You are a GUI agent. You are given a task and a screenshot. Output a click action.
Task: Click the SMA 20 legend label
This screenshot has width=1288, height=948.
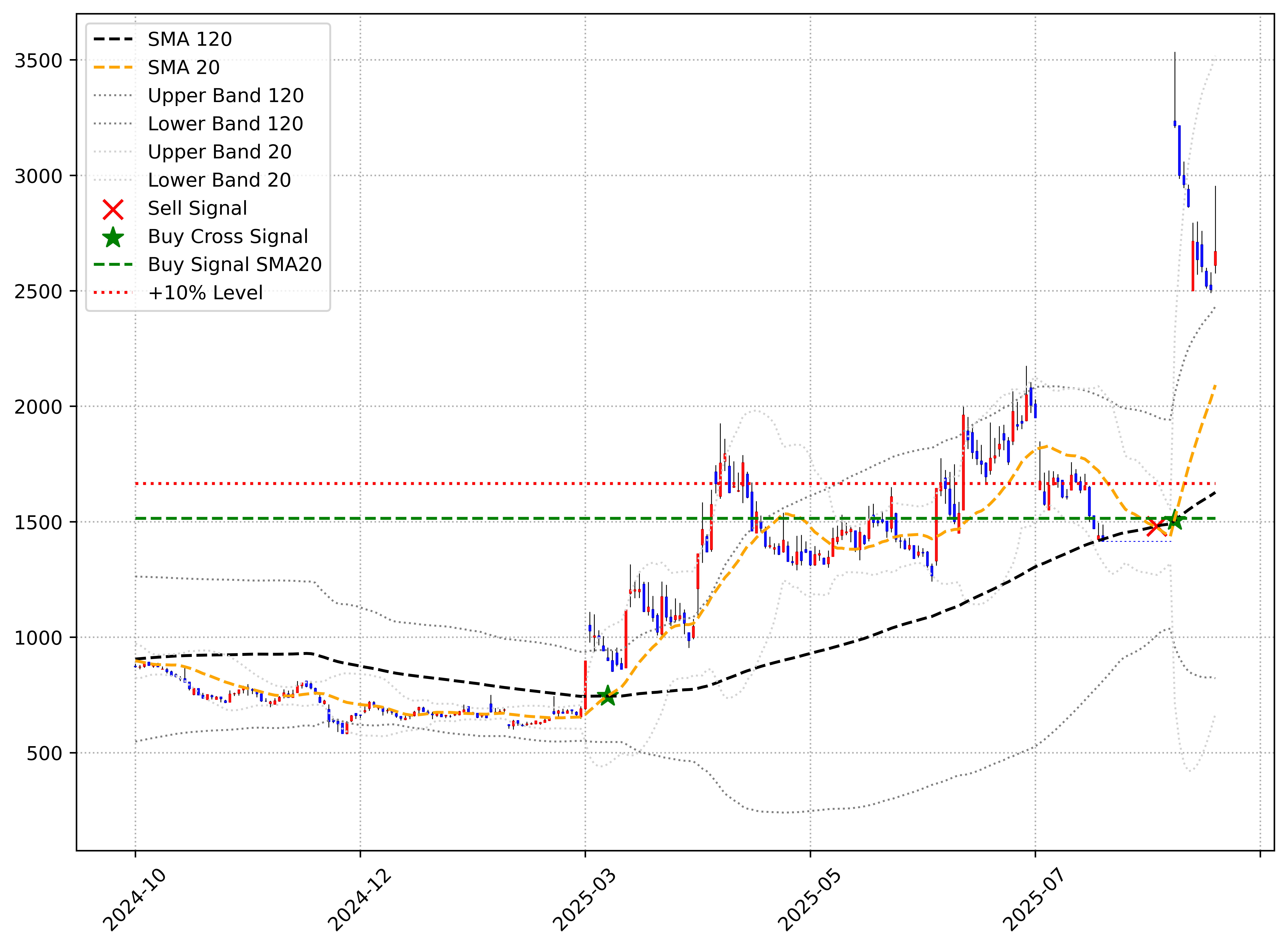tap(184, 68)
